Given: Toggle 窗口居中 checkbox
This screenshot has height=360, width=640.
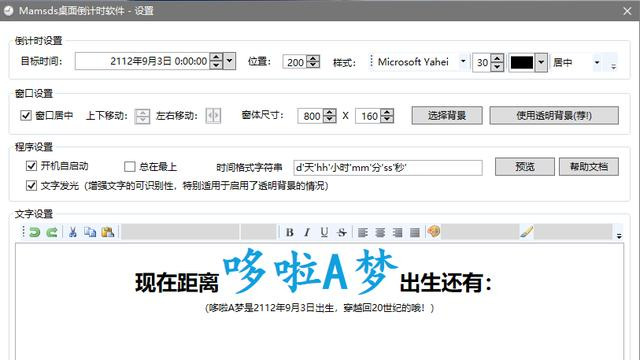Looking at the screenshot, I should point(26,116).
